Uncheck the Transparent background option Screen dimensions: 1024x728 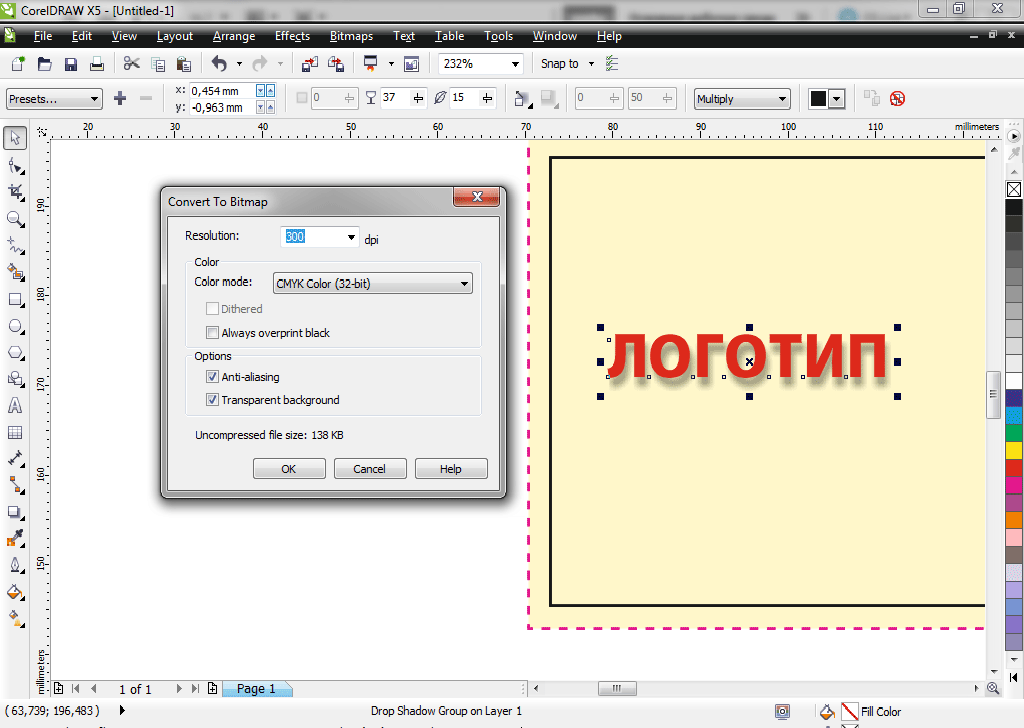pyautogui.click(x=212, y=400)
